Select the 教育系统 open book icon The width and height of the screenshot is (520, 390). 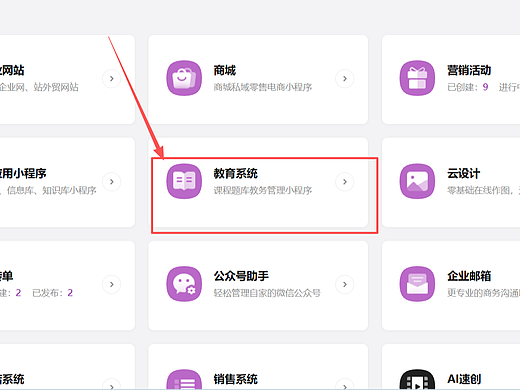tap(184, 181)
